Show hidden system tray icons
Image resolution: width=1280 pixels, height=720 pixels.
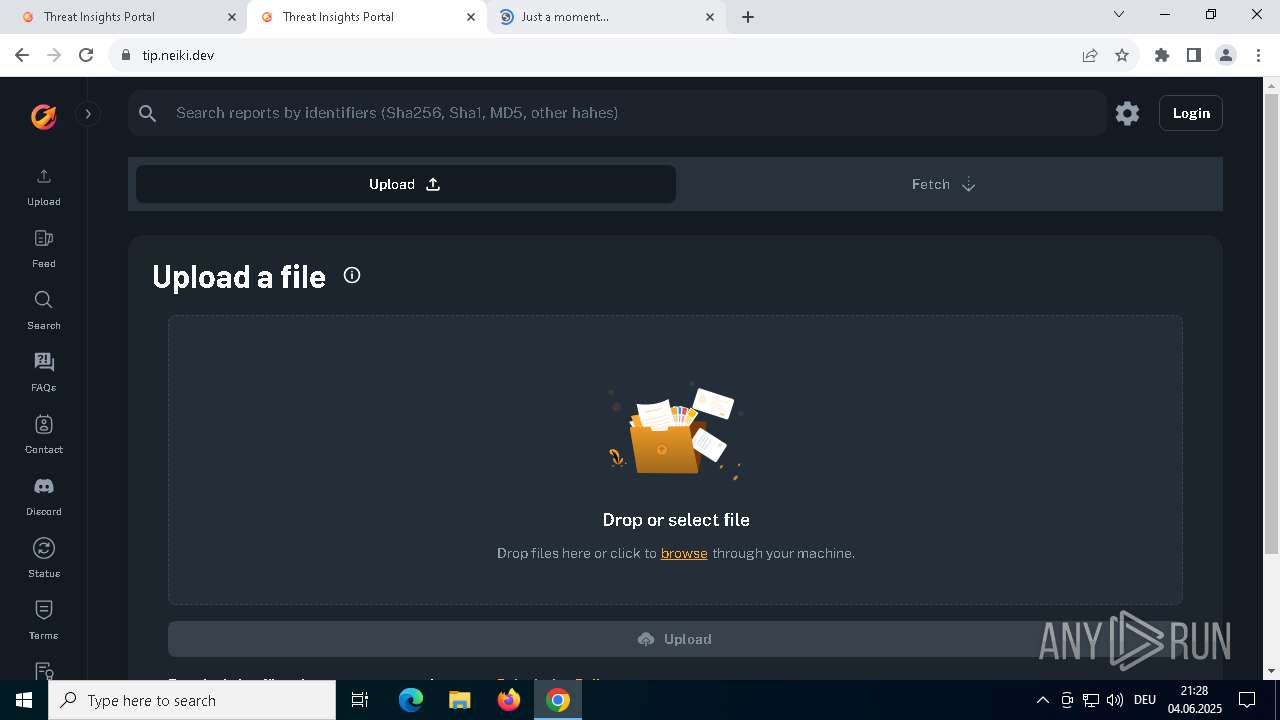[x=1042, y=700]
